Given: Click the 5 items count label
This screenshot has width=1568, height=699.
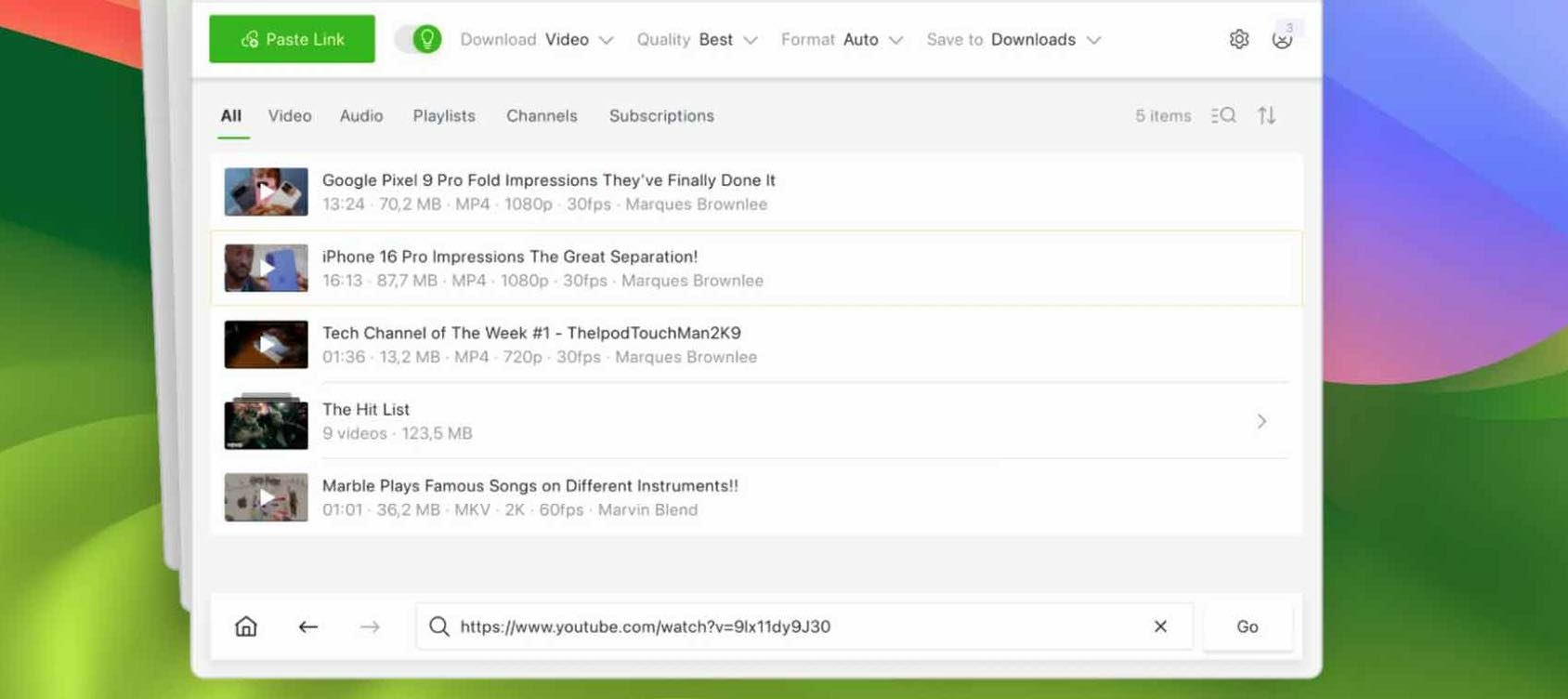Looking at the screenshot, I should [x=1163, y=116].
